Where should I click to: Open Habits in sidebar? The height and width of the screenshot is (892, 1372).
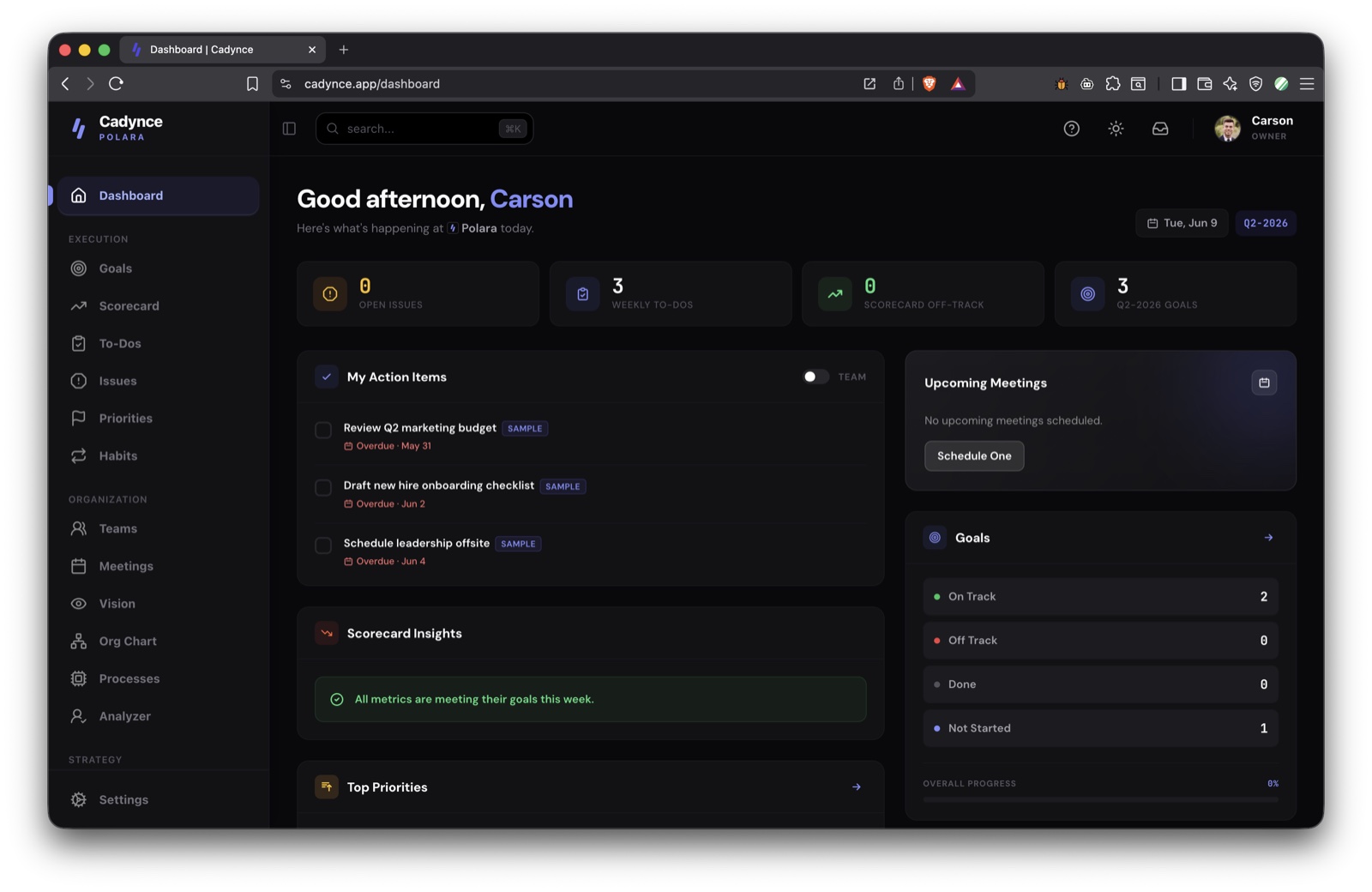(x=158, y=455)
